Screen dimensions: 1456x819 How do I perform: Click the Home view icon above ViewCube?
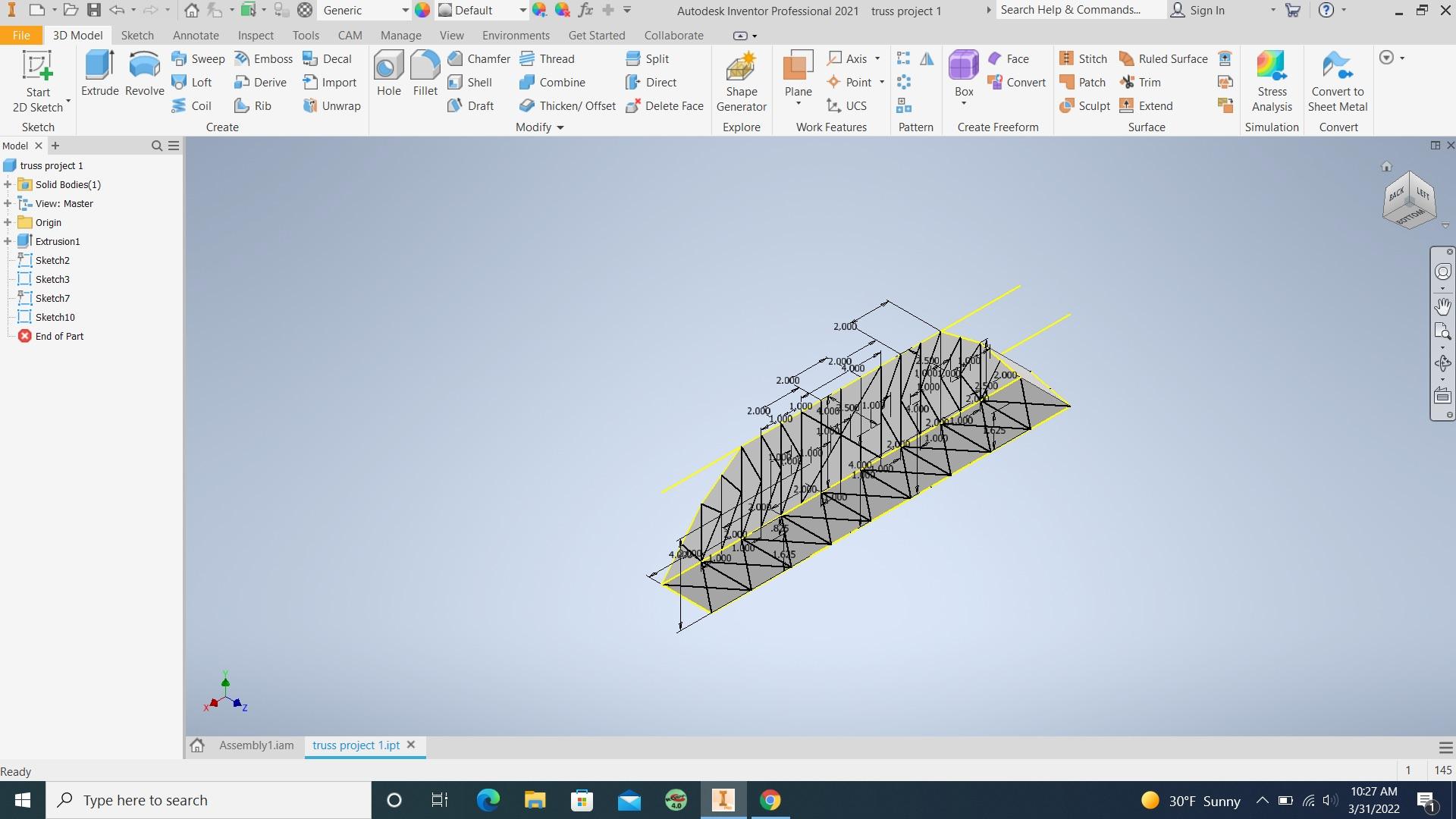[x=1386, y=166]
